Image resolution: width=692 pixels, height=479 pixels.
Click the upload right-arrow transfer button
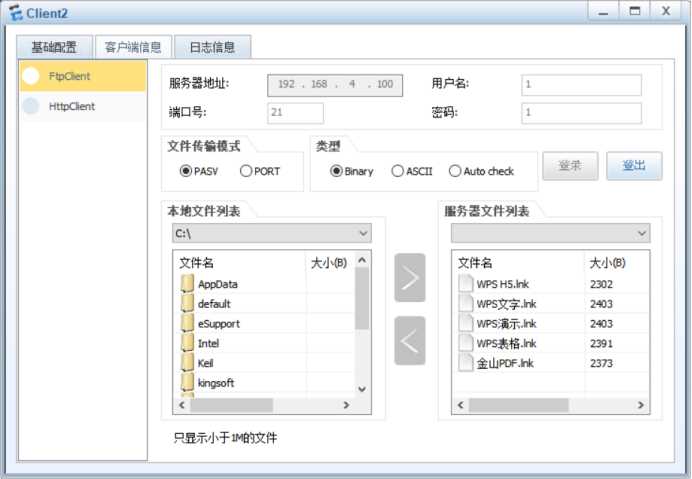pyautogui.click(x=410, y=278)
